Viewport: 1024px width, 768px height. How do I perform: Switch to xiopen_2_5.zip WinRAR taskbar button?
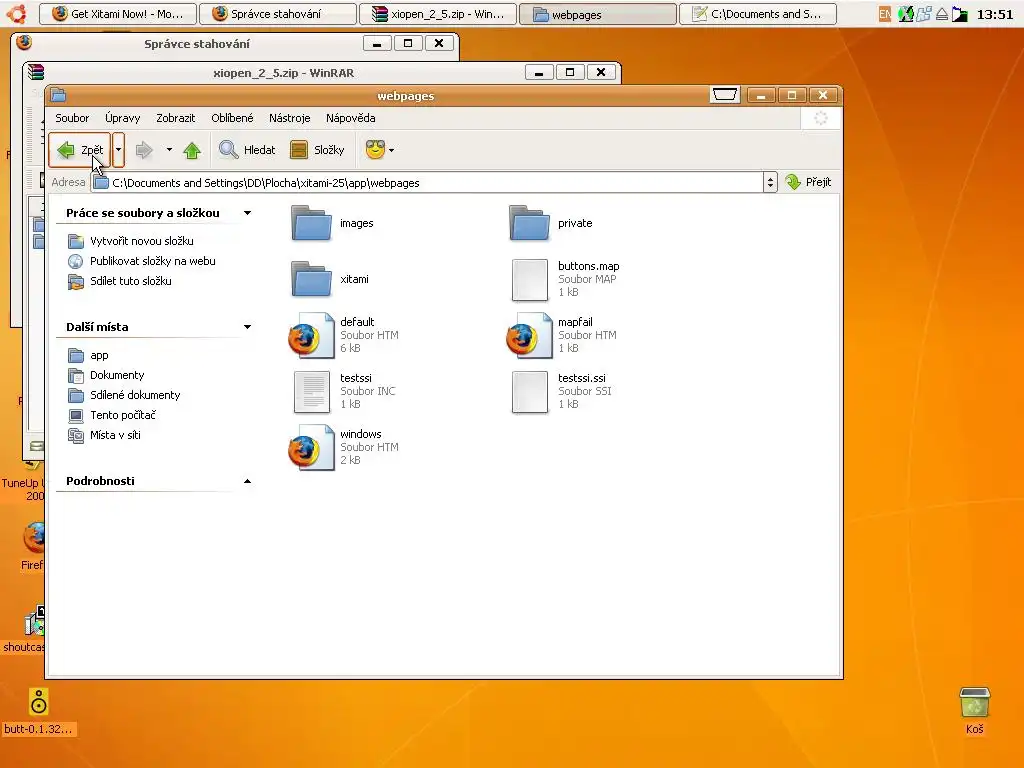pos(438,14)
